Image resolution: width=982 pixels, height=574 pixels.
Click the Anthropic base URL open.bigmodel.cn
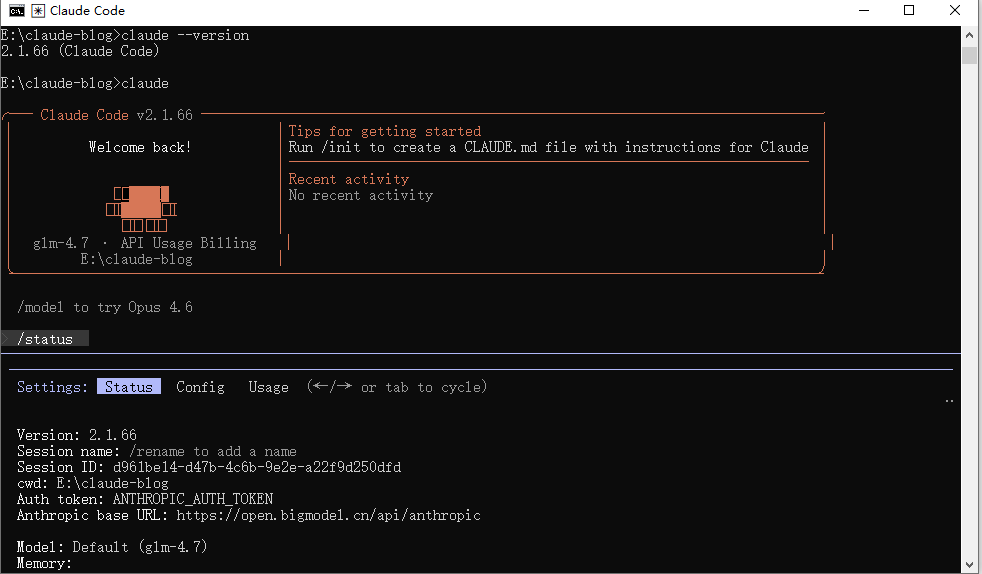(329, 515)
